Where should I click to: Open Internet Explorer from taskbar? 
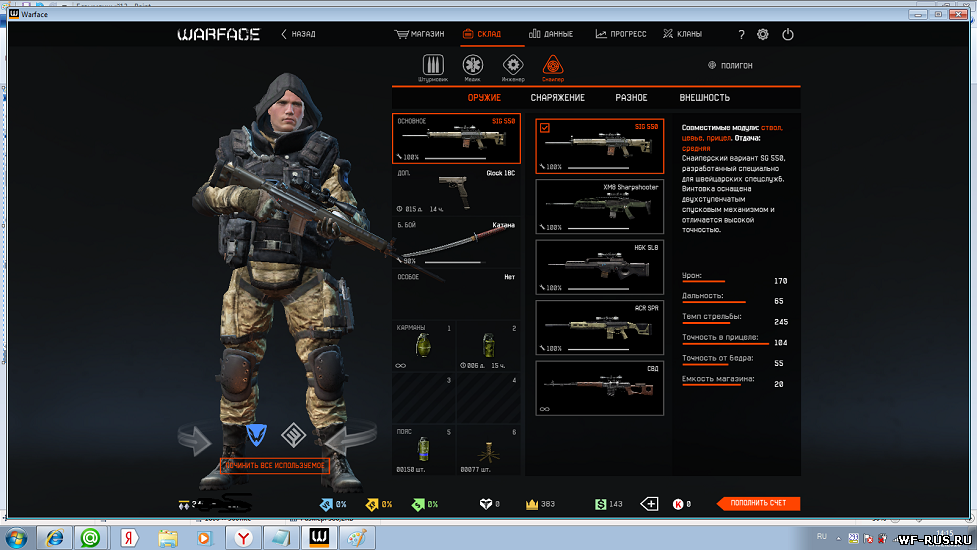pos(54,538)
